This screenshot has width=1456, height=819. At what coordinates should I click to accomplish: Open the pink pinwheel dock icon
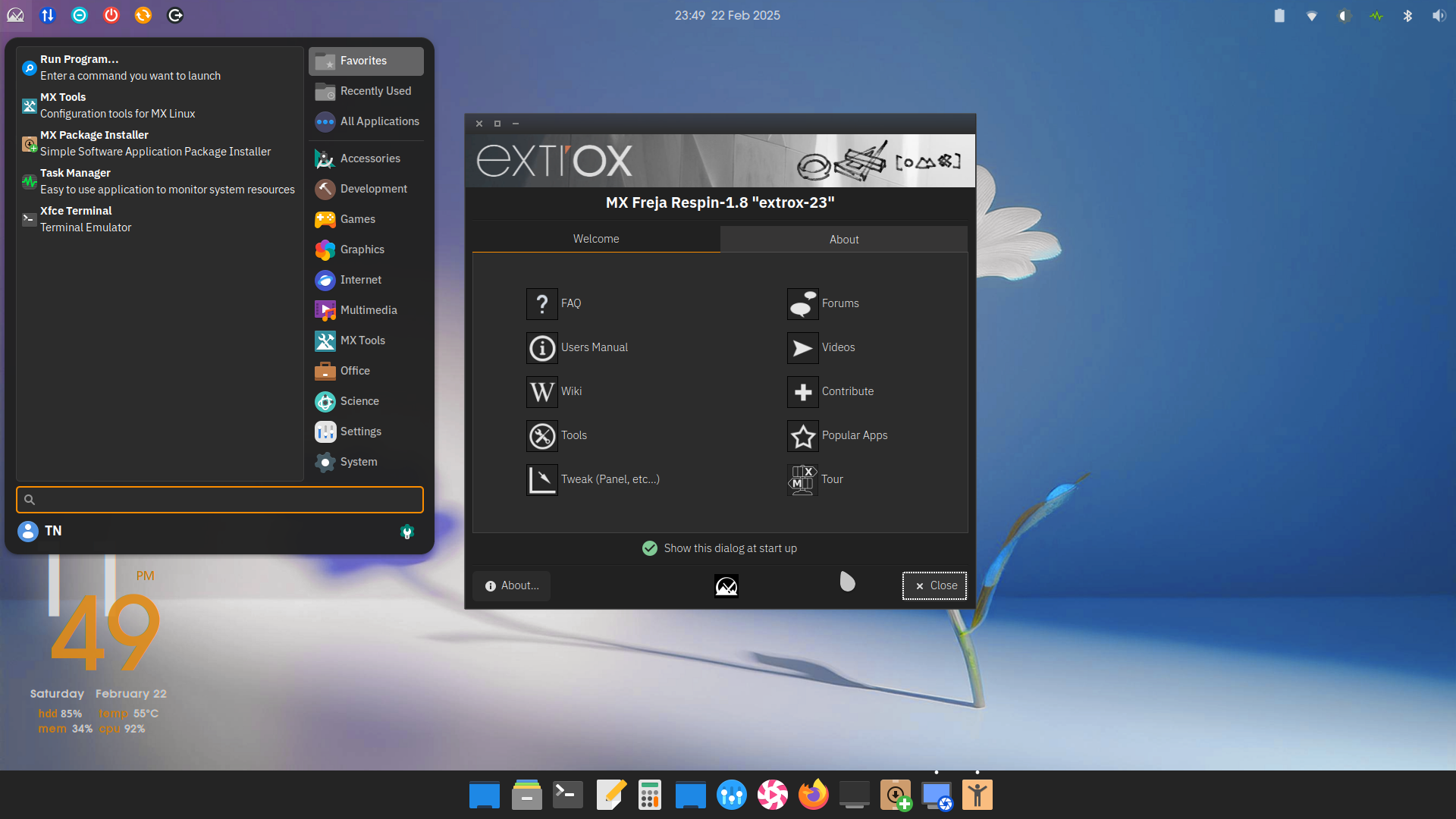pyautogui.click(x=772, y=795)
